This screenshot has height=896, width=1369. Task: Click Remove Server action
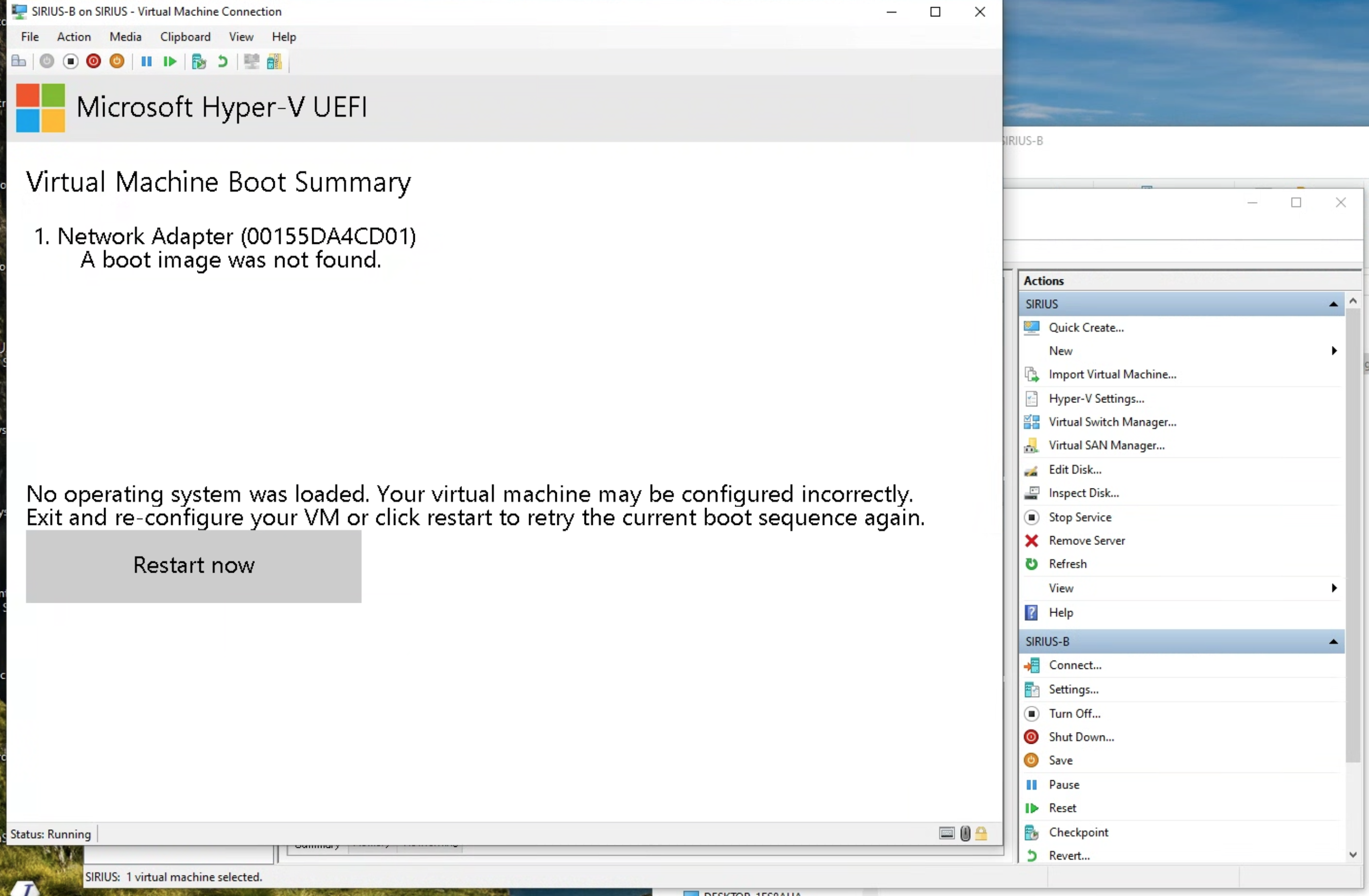pos(1086,541)
